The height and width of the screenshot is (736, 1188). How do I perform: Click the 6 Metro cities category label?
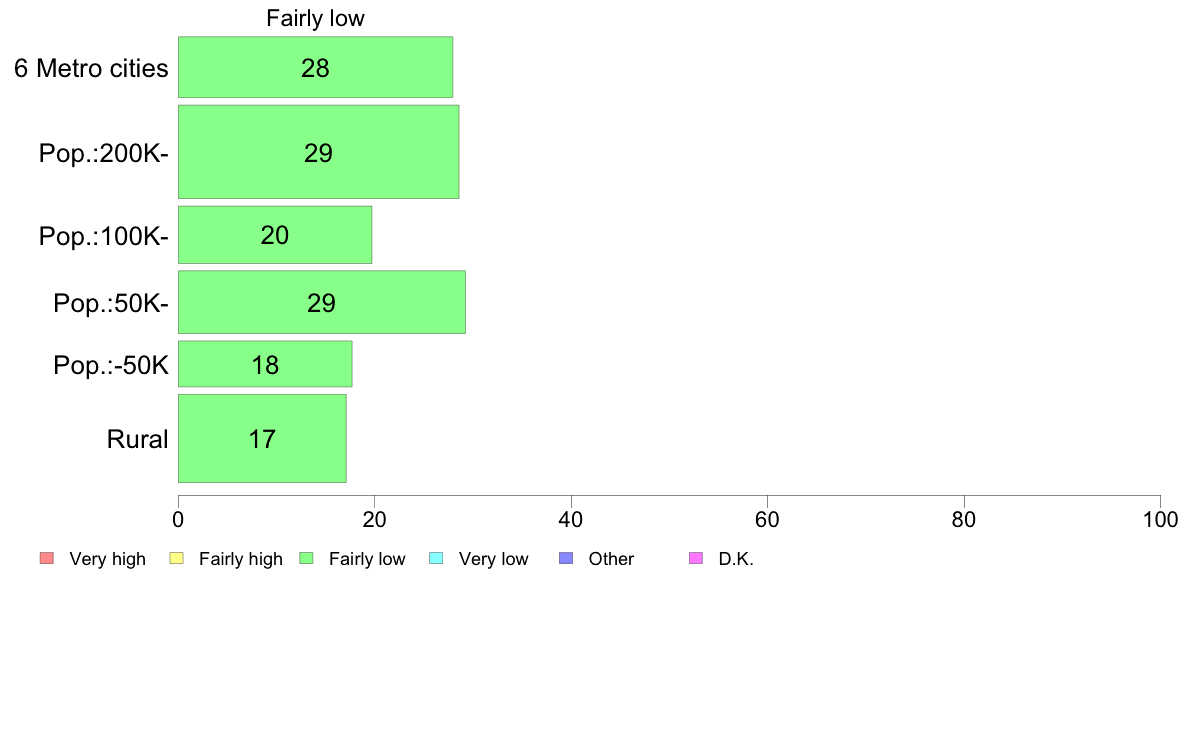[91, 69]
